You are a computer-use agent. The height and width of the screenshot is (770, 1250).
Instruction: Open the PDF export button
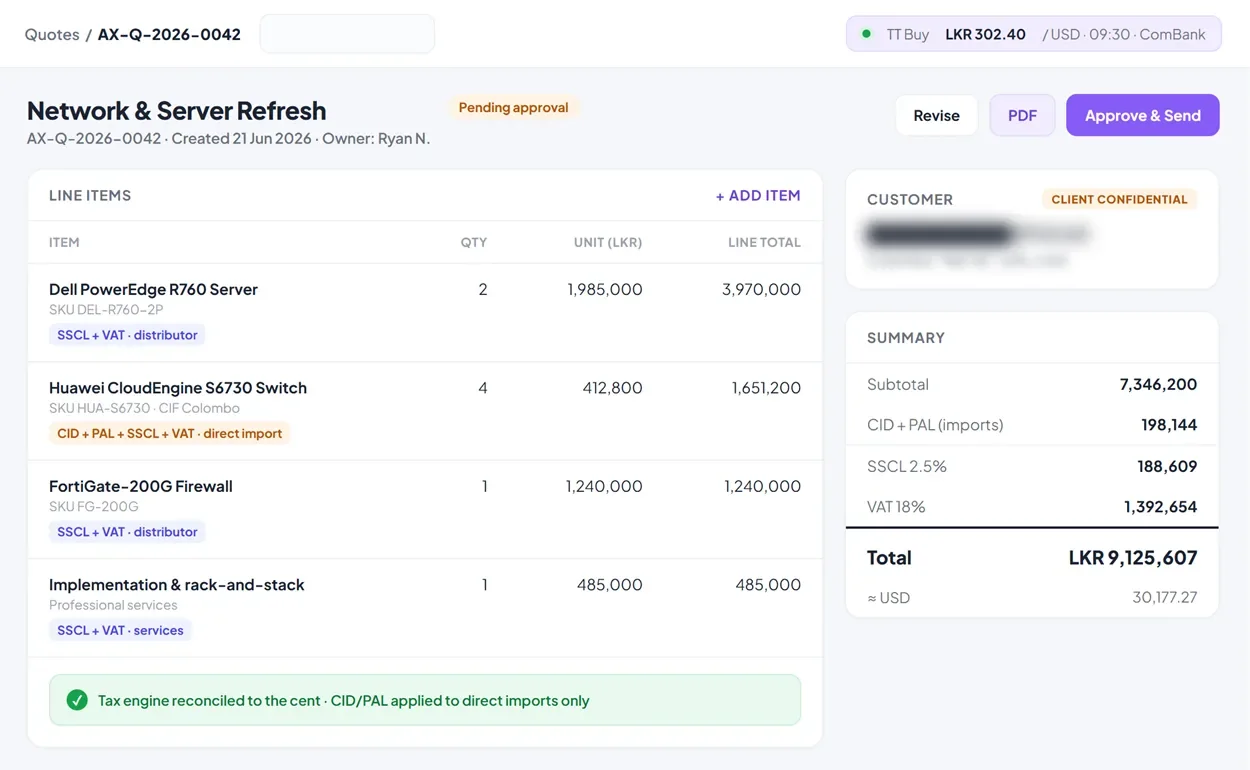(1022, 115)
